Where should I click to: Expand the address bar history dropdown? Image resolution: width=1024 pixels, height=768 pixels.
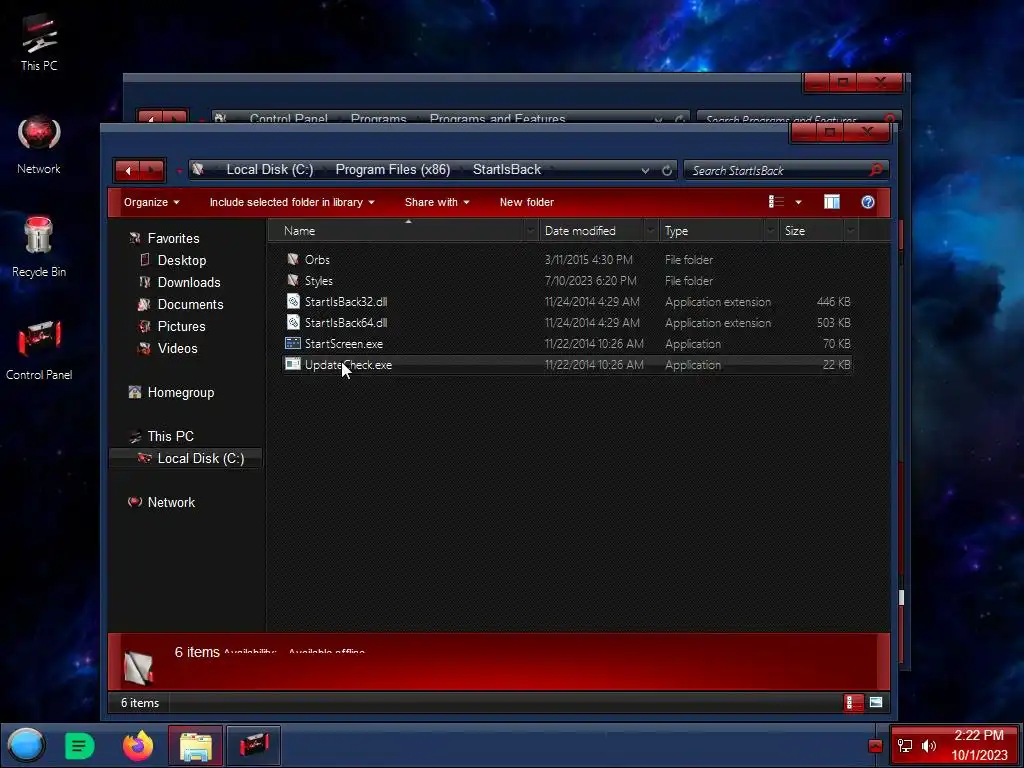pos(645,170)
